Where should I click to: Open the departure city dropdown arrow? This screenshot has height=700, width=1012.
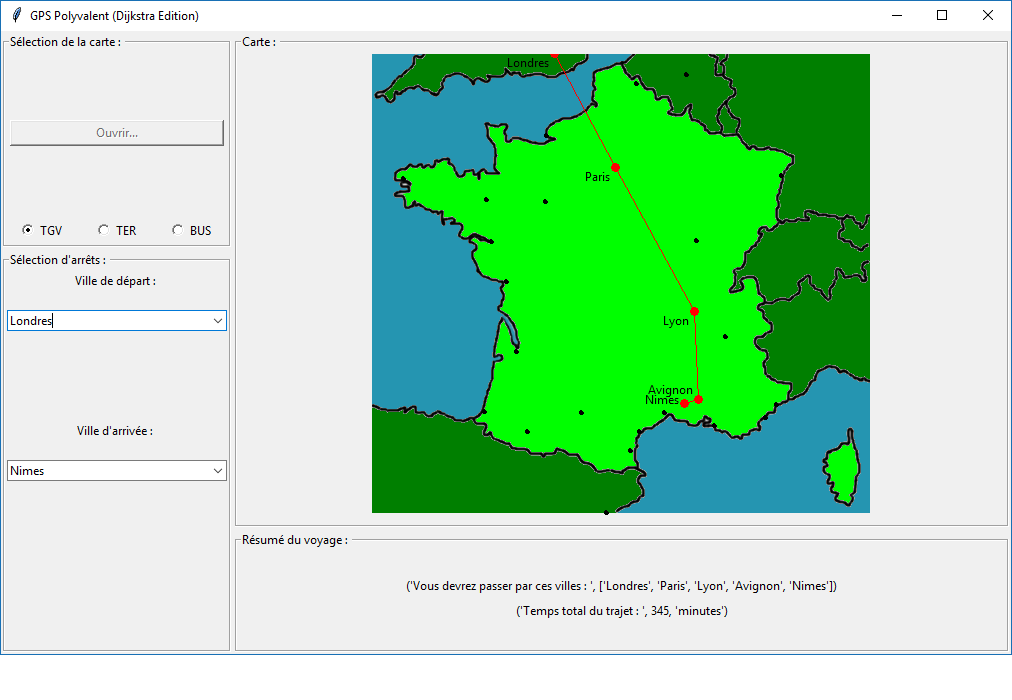(218, 321)
